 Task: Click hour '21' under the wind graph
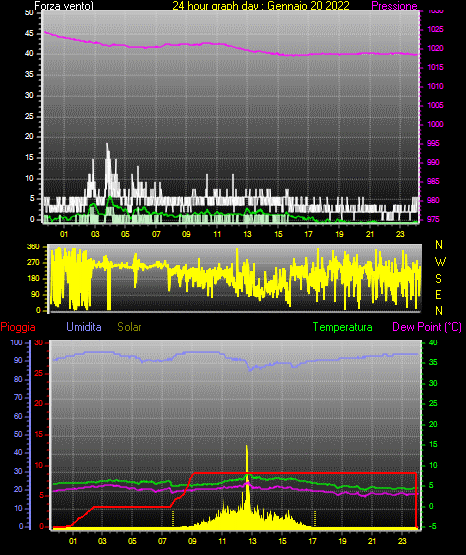(x=370, y=234)
